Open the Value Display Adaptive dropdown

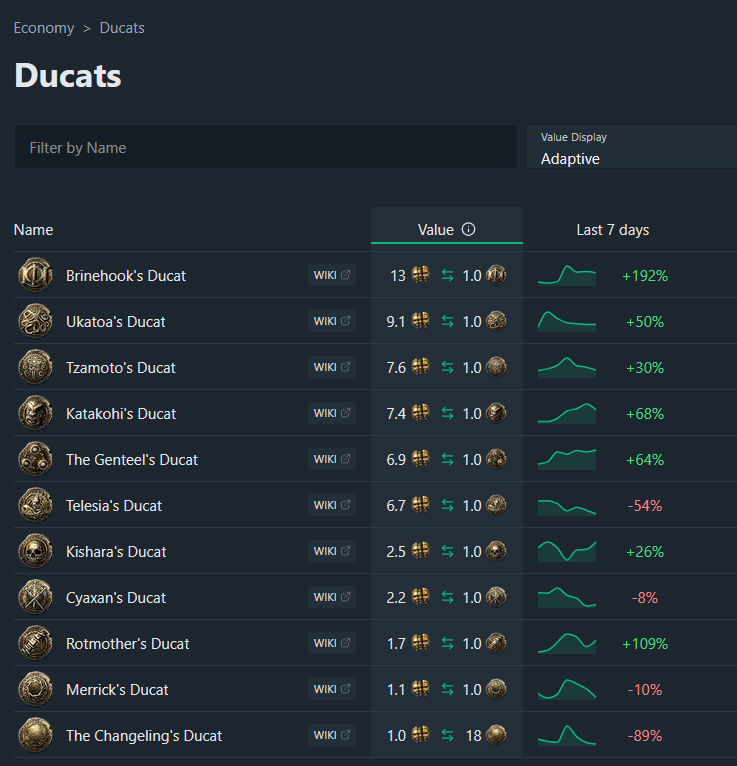pos(631,147)
